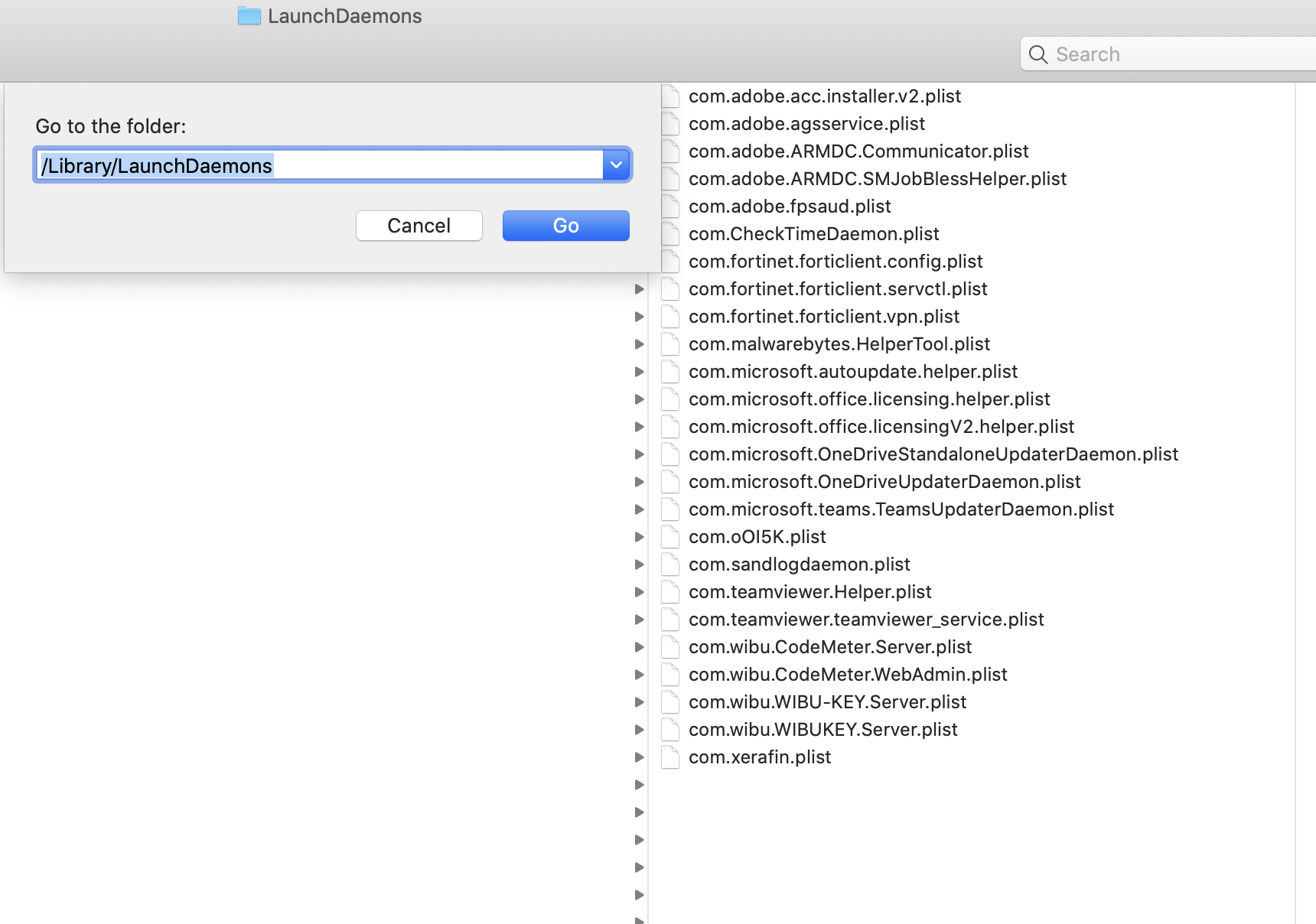
Task: Select com.microsoft.OneDriveStandaloneUpdaterDaemon.plist file name
Action: 933,454
